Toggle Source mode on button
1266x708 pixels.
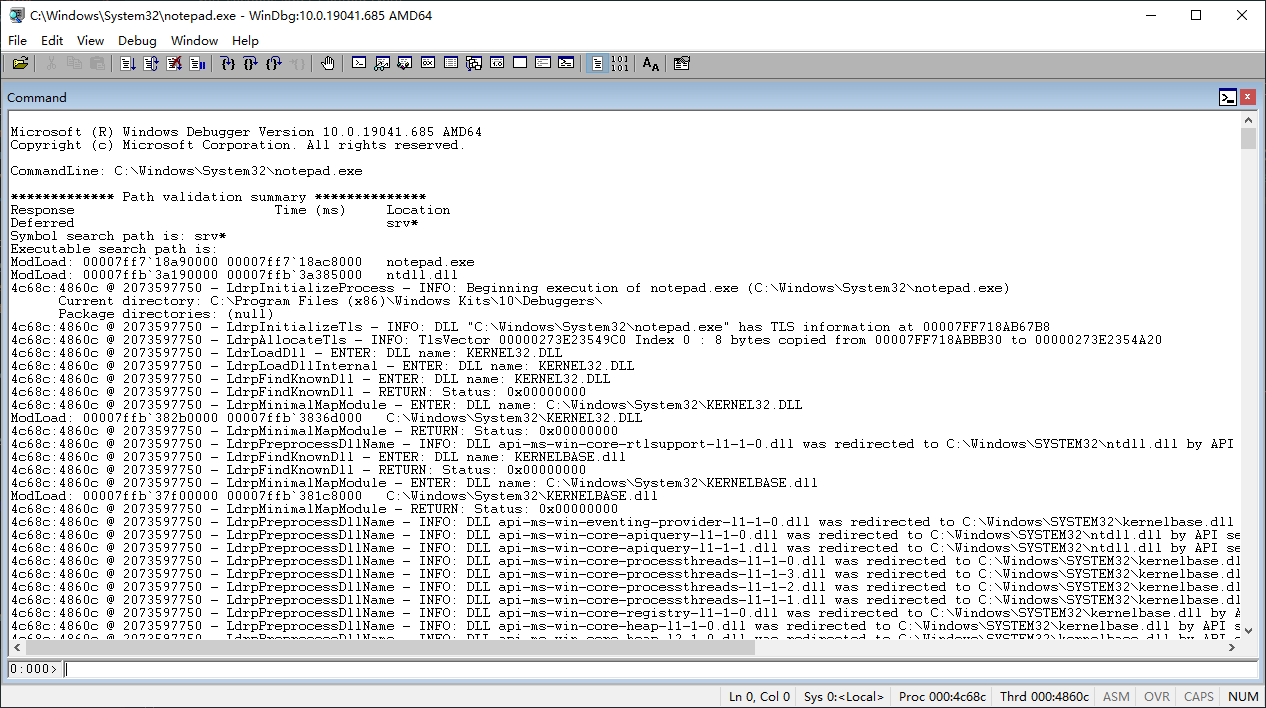pyautogui.click(x=597, y=63)
